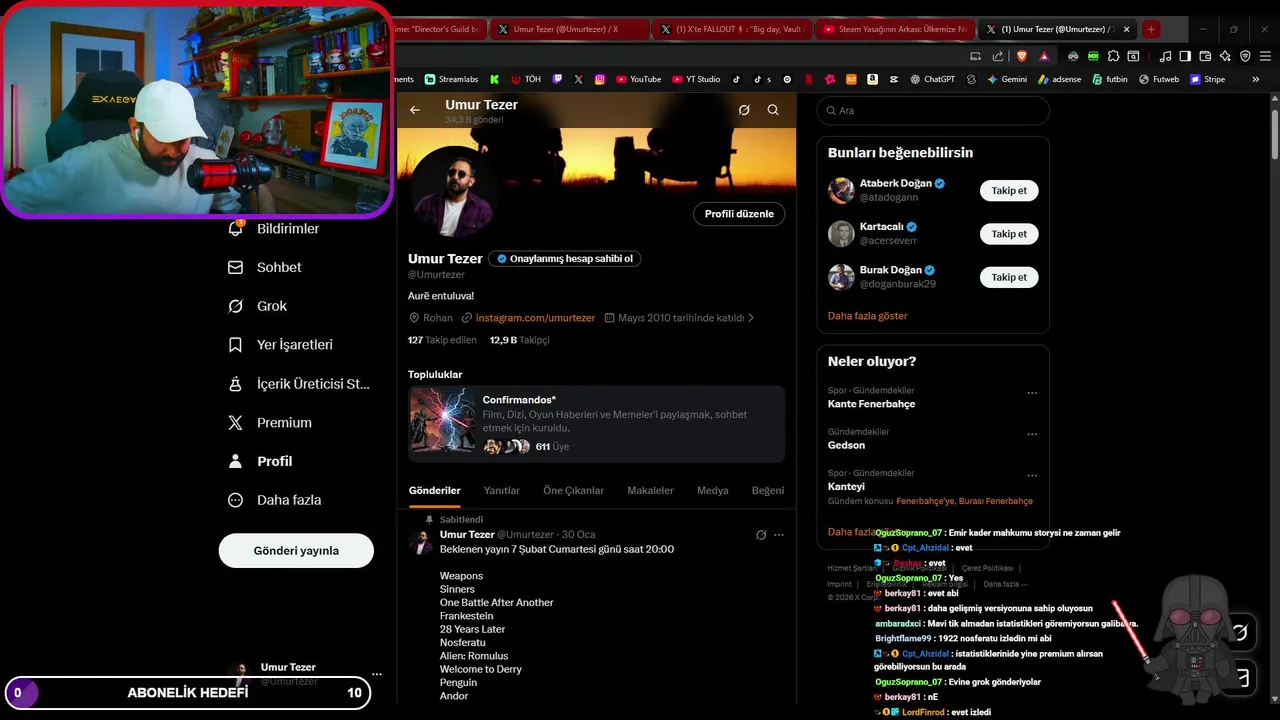
Task: Open Fenerbahçe'ye, Burası Fenerbahçe link
Action: point(964,501)
